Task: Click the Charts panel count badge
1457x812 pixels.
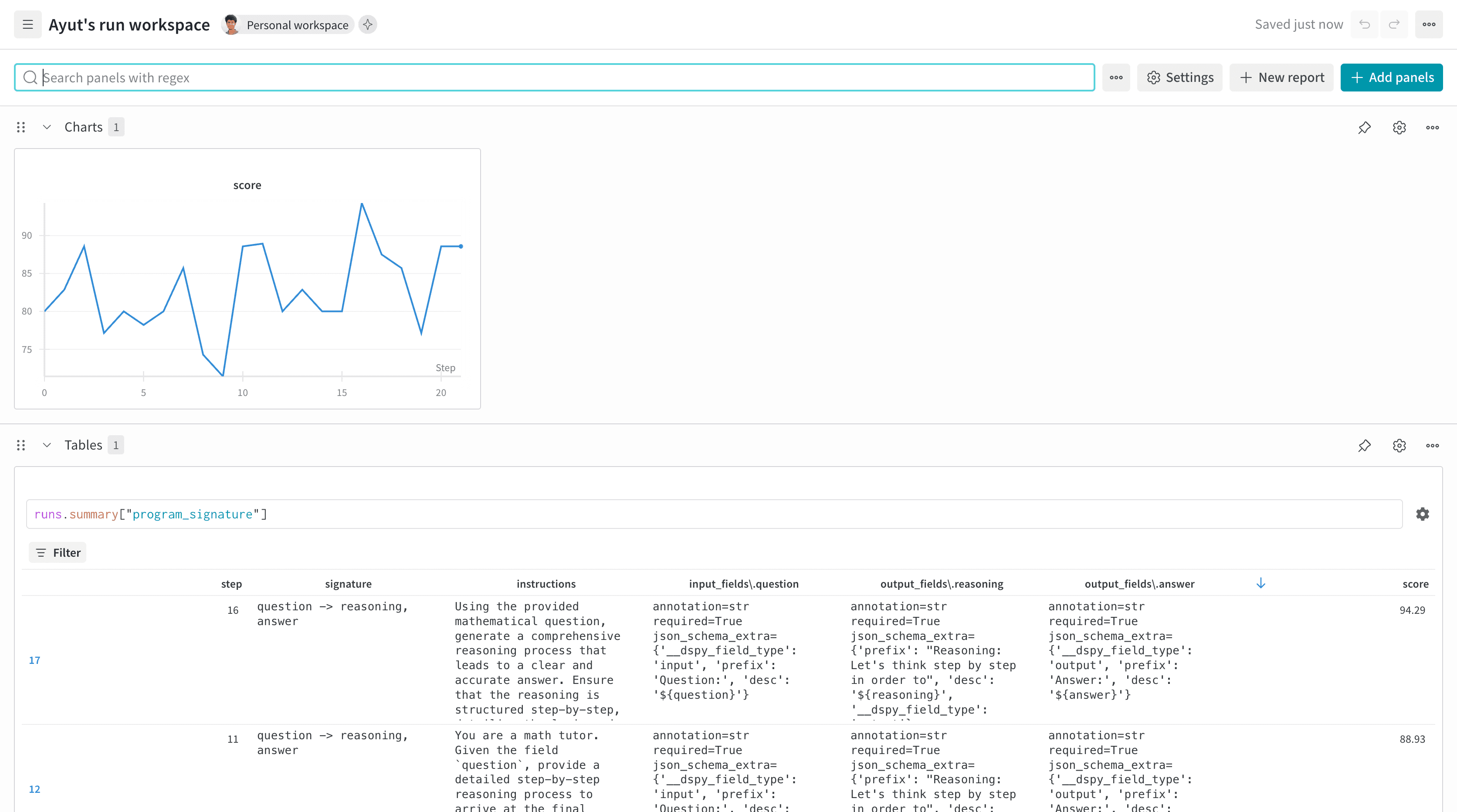Action: click(116, 127)
